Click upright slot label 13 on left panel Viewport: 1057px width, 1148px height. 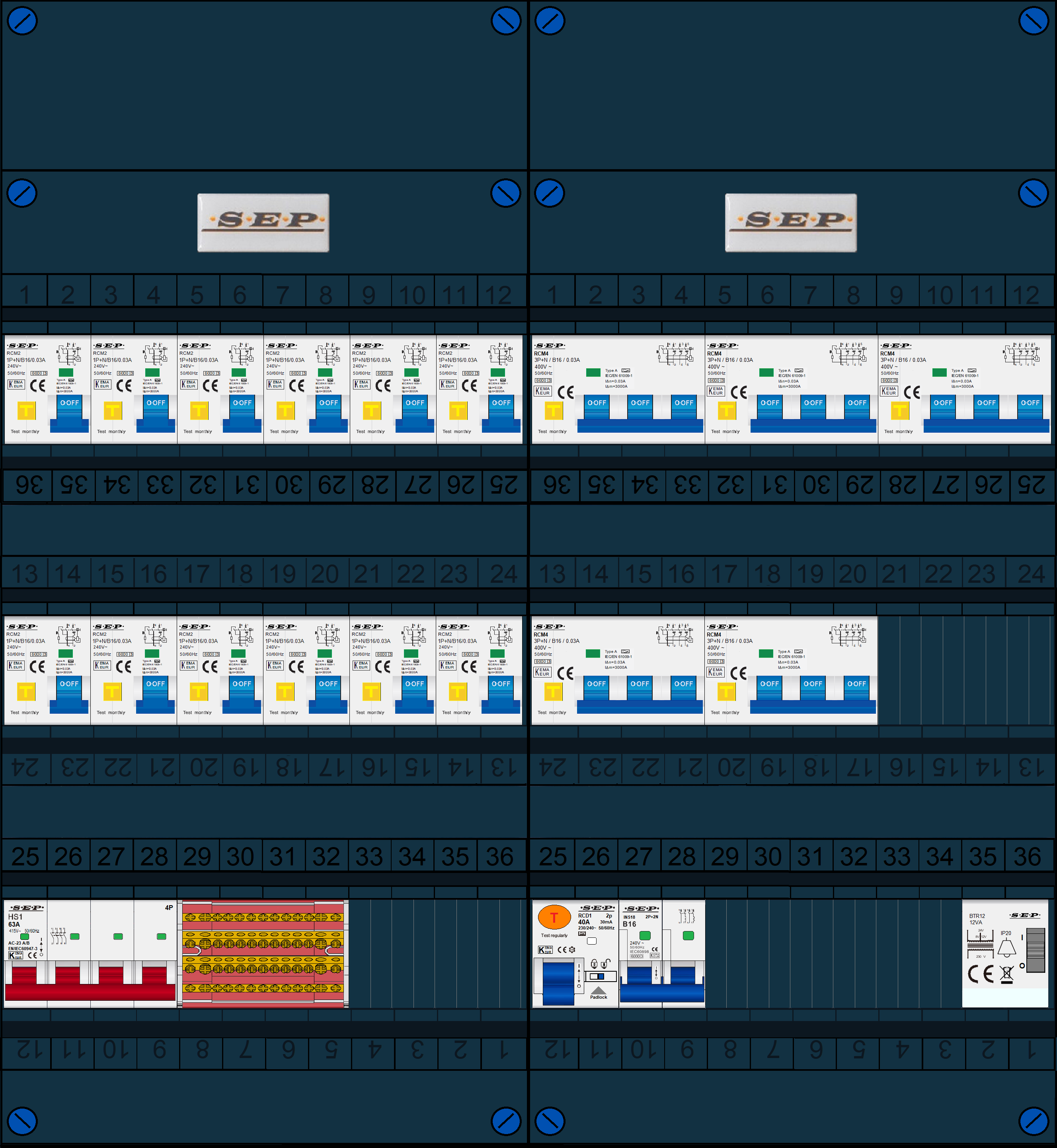(x=25, y=574)
